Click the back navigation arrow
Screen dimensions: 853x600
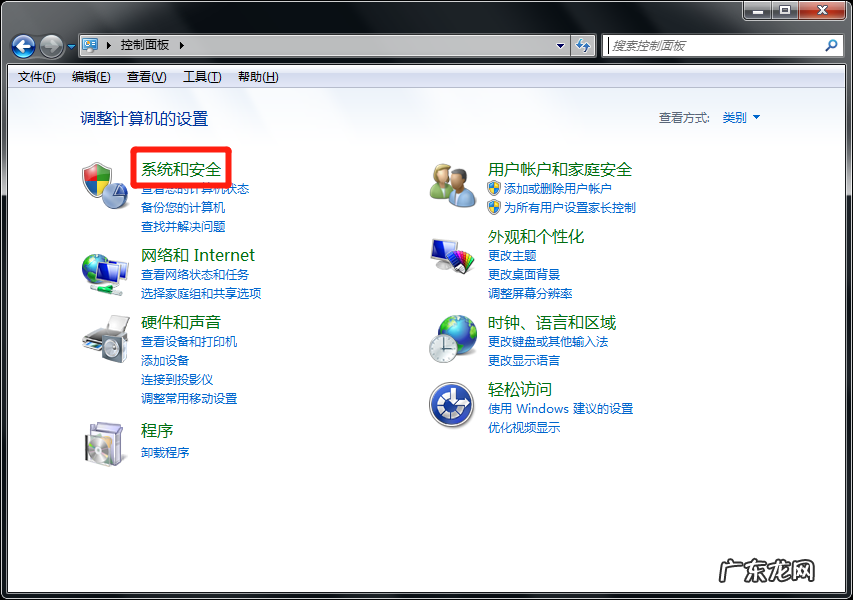click(x=23, y=46)
